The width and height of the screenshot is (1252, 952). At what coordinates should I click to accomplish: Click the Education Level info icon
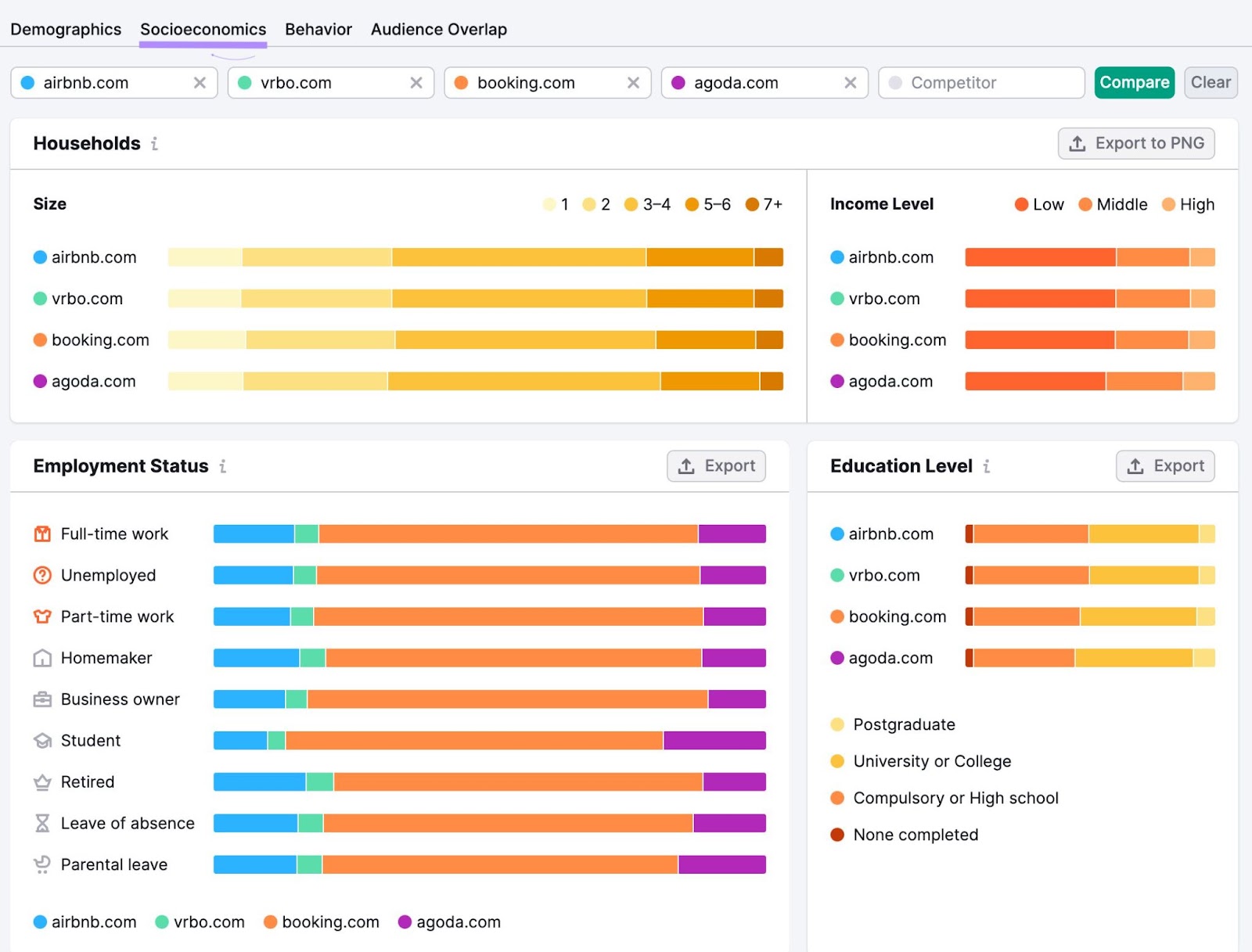988,466
